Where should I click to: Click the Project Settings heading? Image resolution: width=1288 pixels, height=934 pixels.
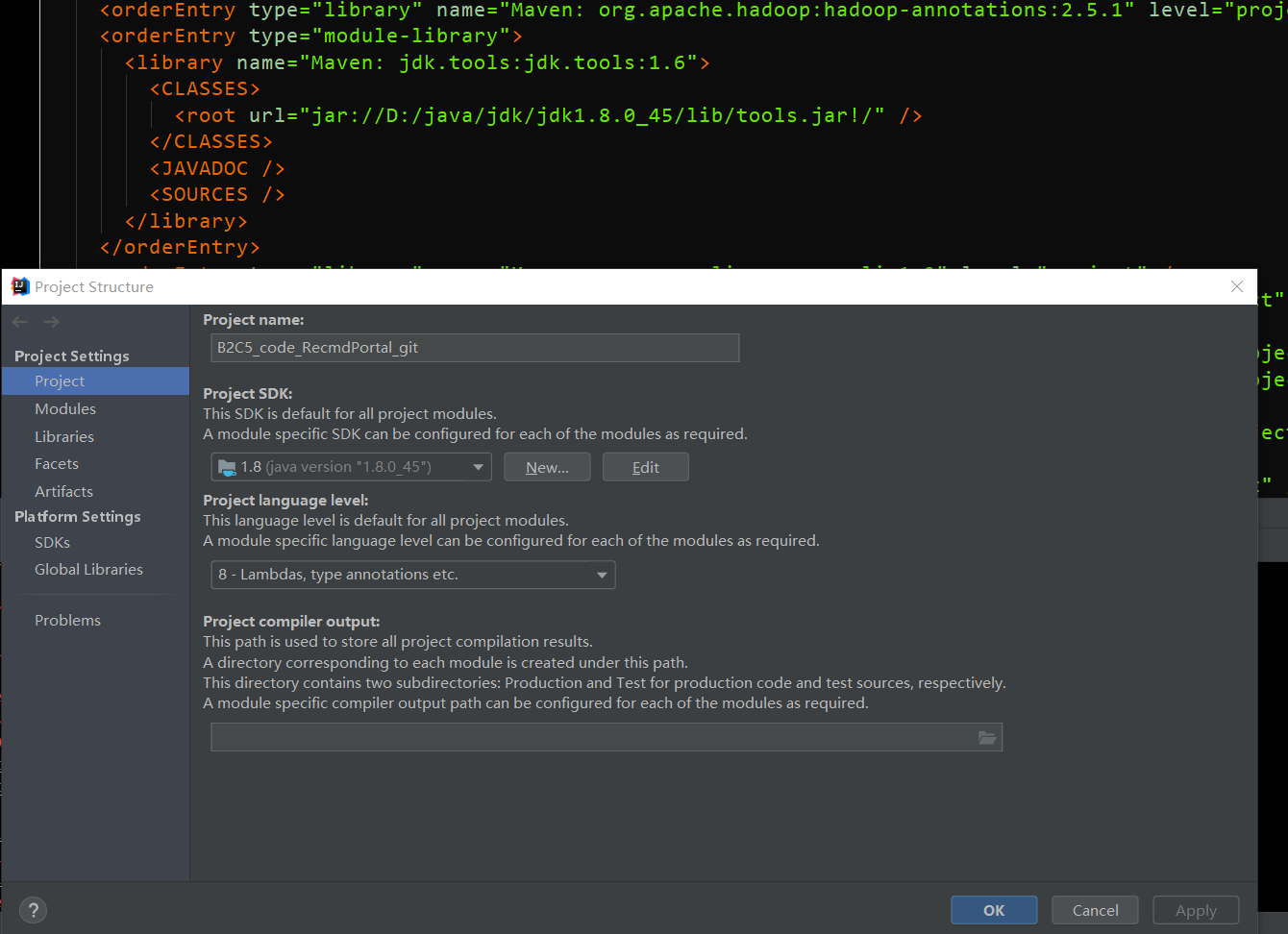coord(71,356)
